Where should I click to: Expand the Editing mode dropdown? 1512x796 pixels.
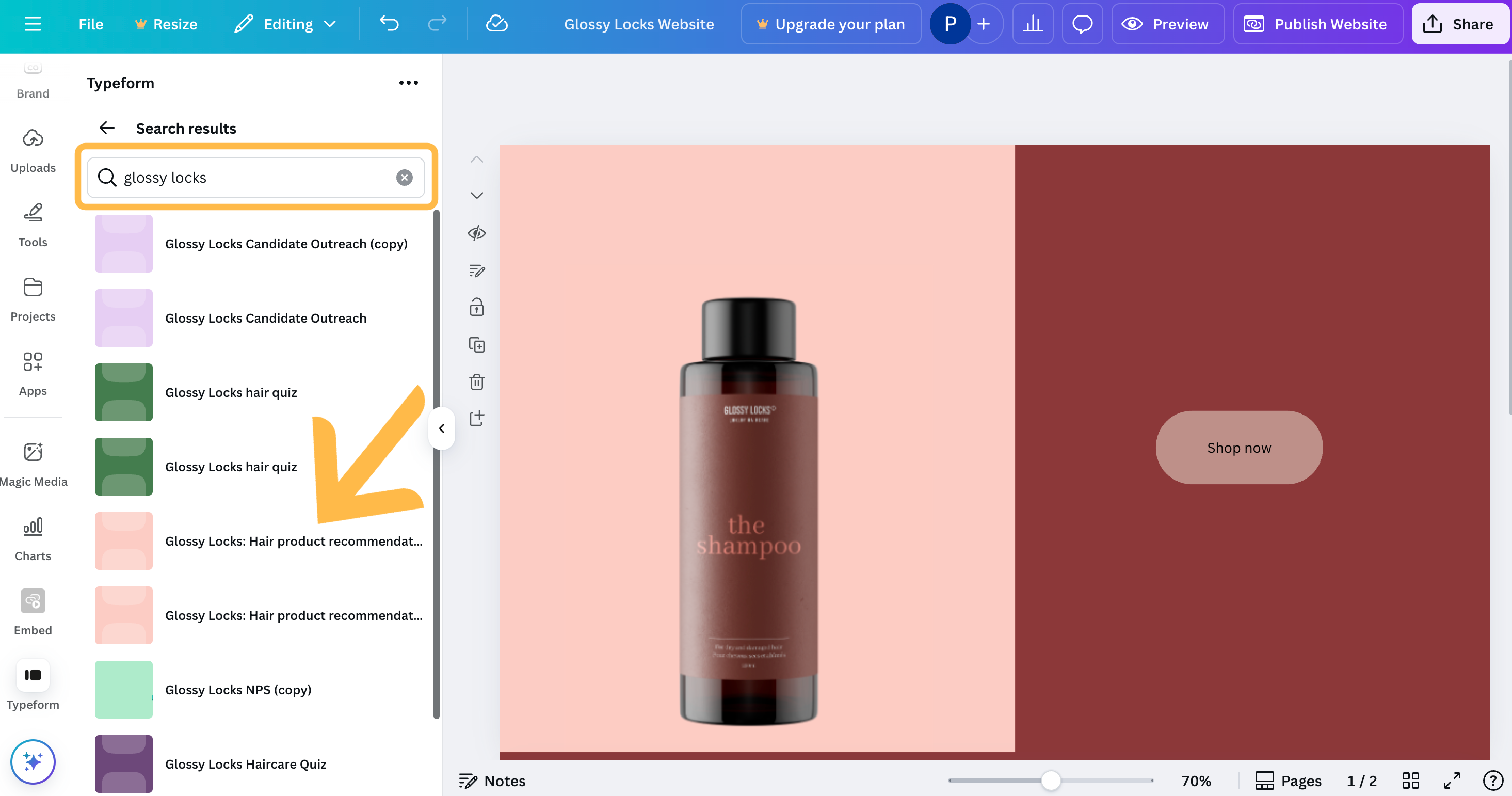point(285,24)
